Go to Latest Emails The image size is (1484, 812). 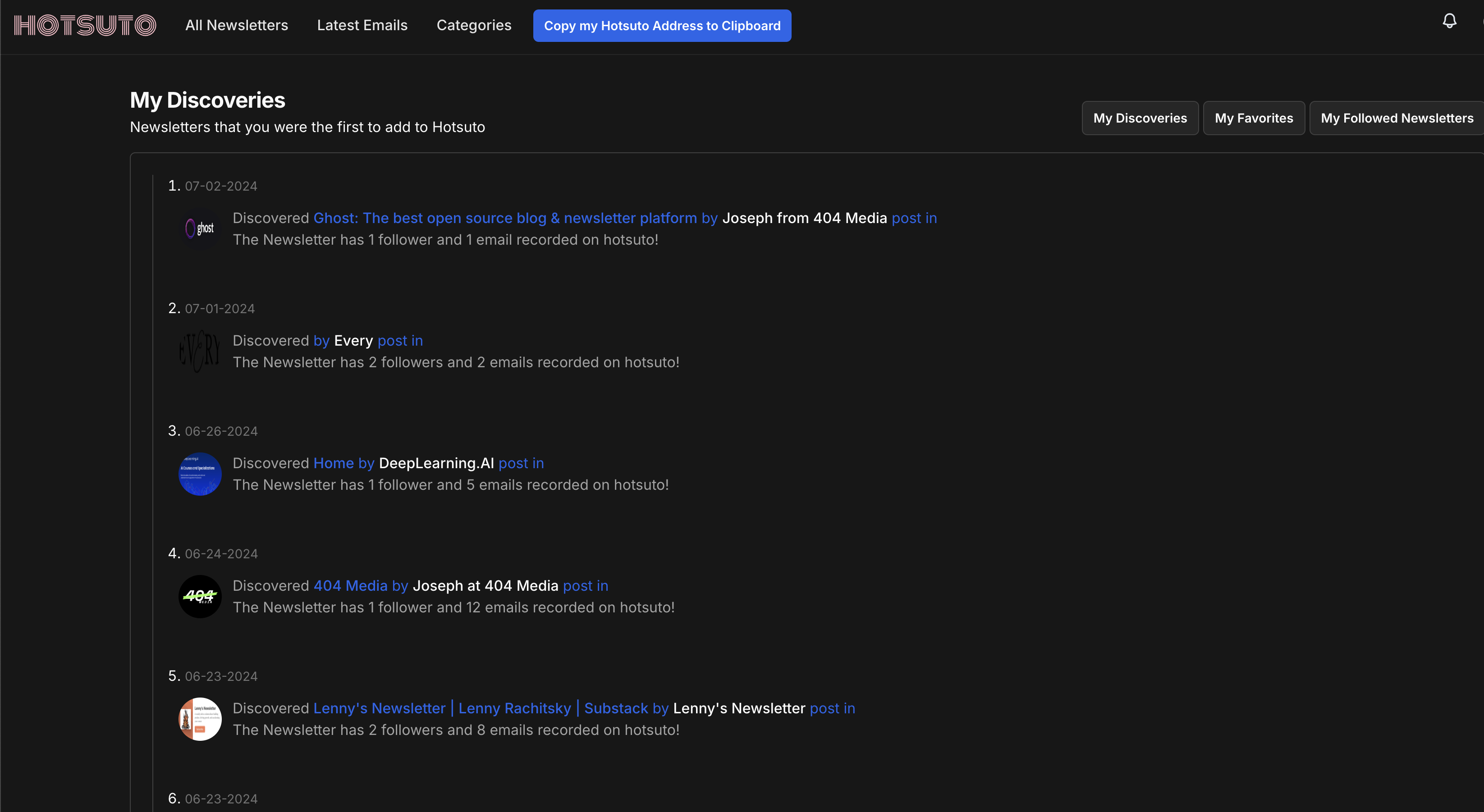pos(362,25)
